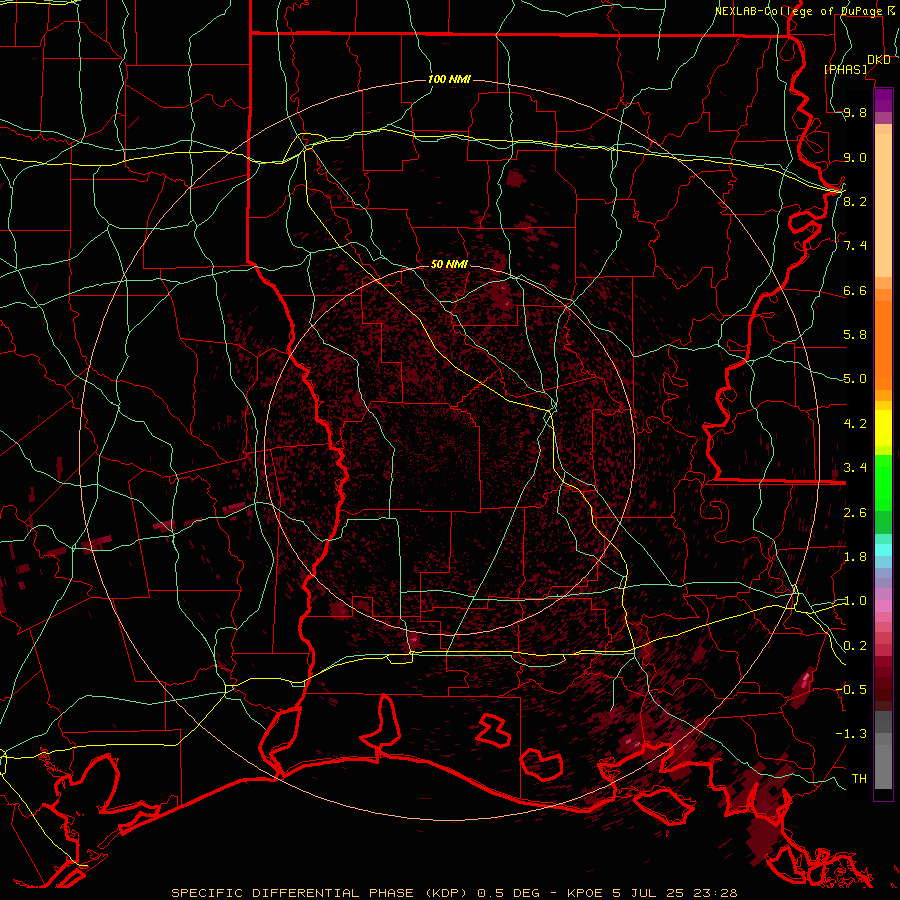This screenshot has width=900, height=900.
Task: Click the 1.0 value on the color scale
Action: pos(855,601)
